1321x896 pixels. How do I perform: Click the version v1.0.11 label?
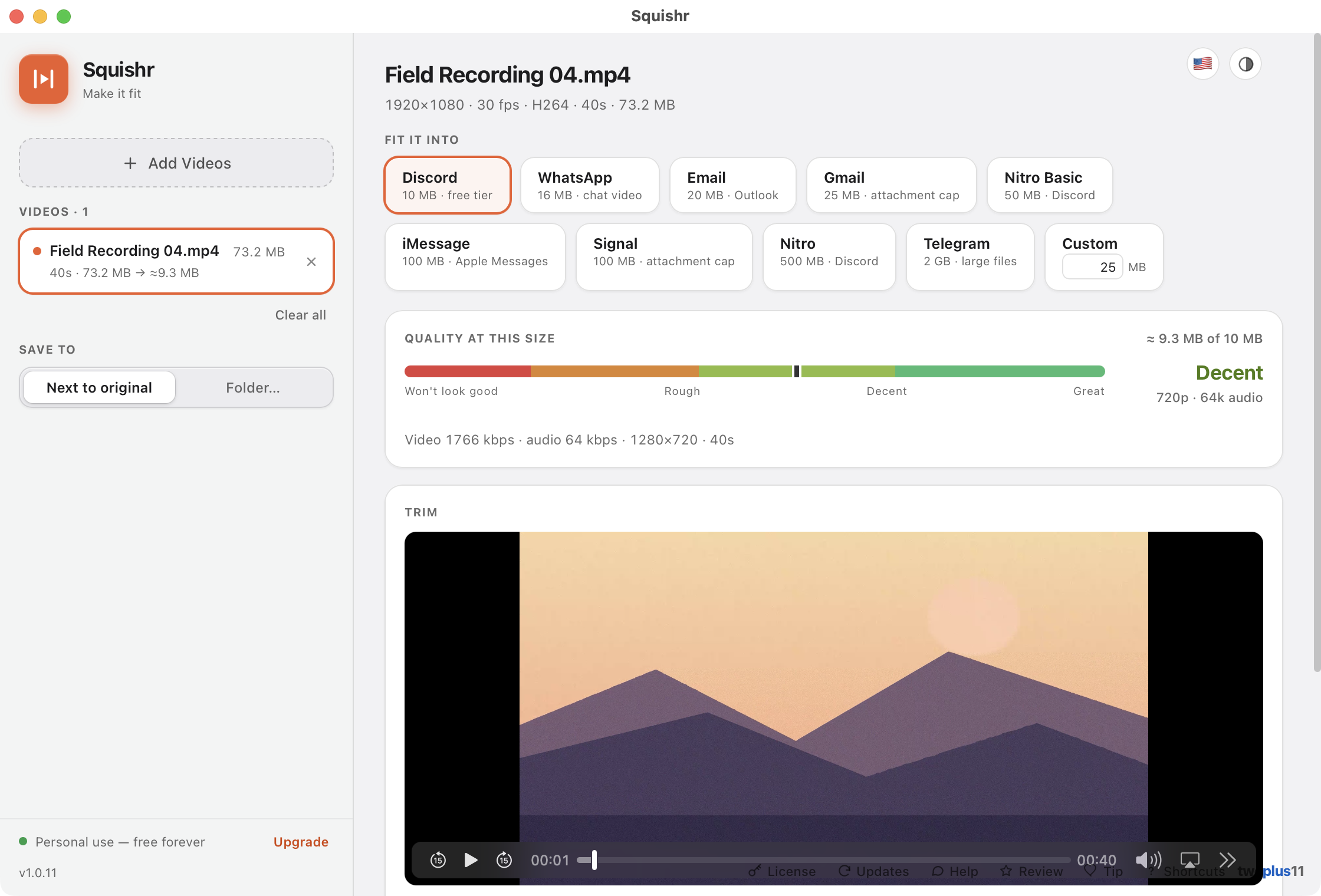38,872
